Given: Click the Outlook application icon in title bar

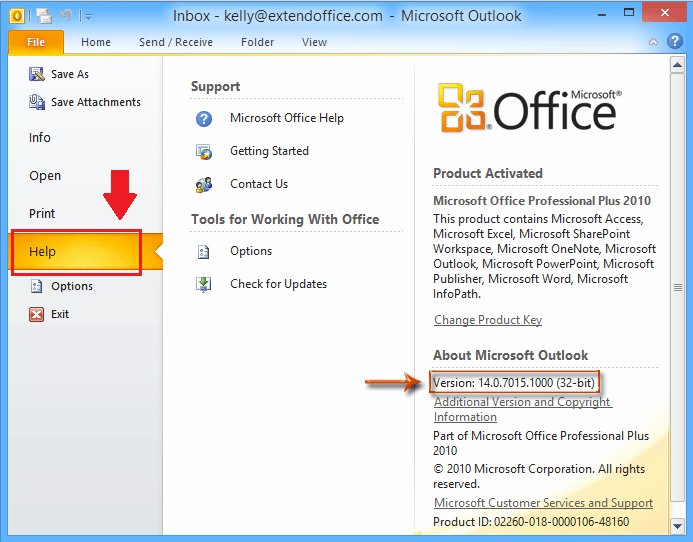Looking at the screenshot, I should tap(16, 16).
